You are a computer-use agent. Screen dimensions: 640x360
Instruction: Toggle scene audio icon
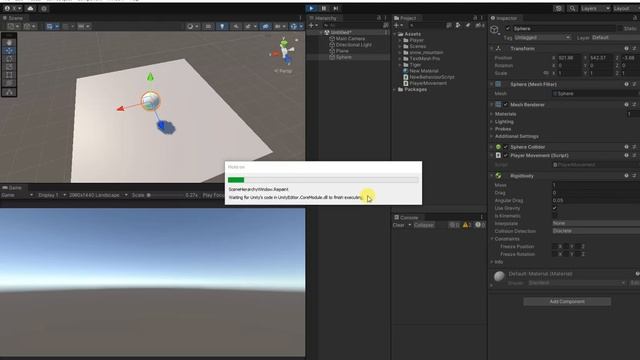[x=236, y=26]
